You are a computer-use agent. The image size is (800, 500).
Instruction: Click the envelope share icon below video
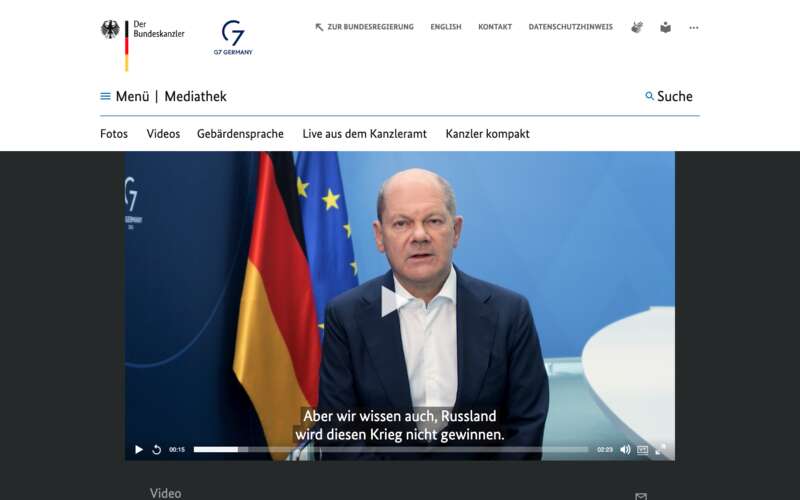pyautogui.click(x=641, y=496)
